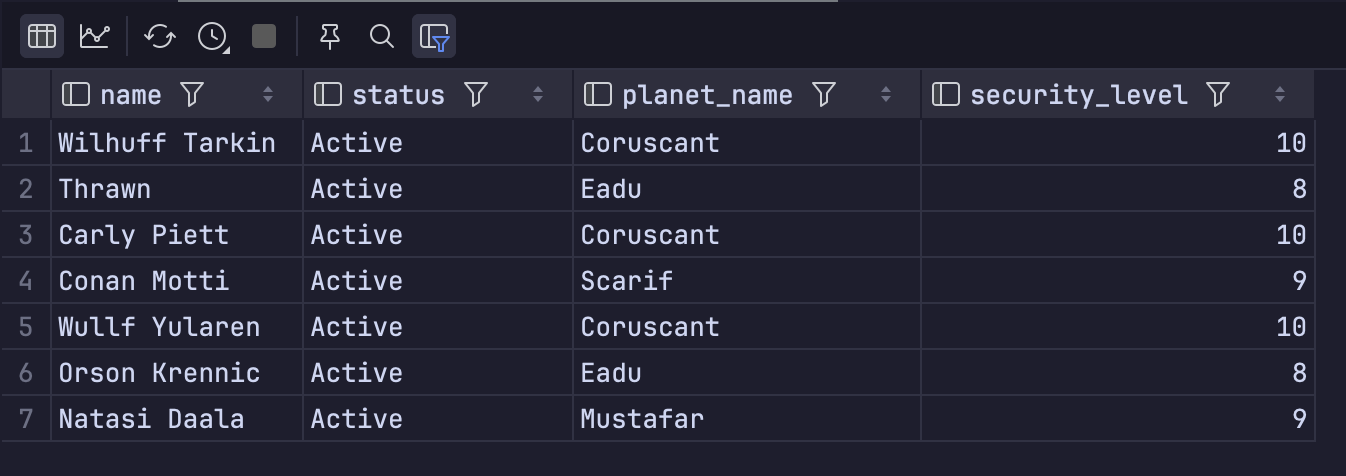Open query history clock icon
The width and height of the screenshot is (1346, 476).
click(x=212, y=37)
